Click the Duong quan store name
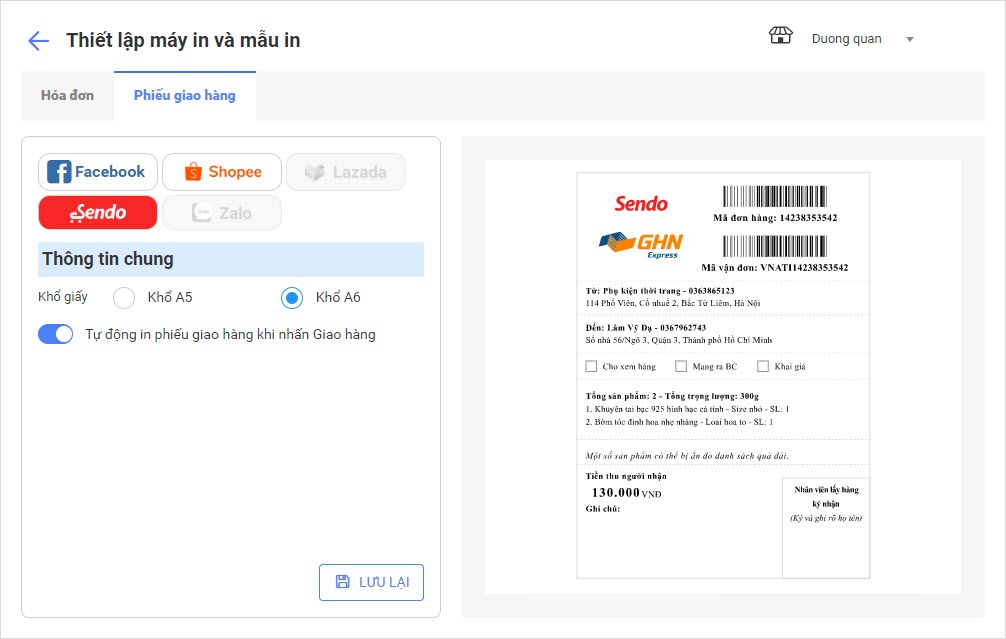Viewport: 1006px width, 639px height. [x=846, y=39]
